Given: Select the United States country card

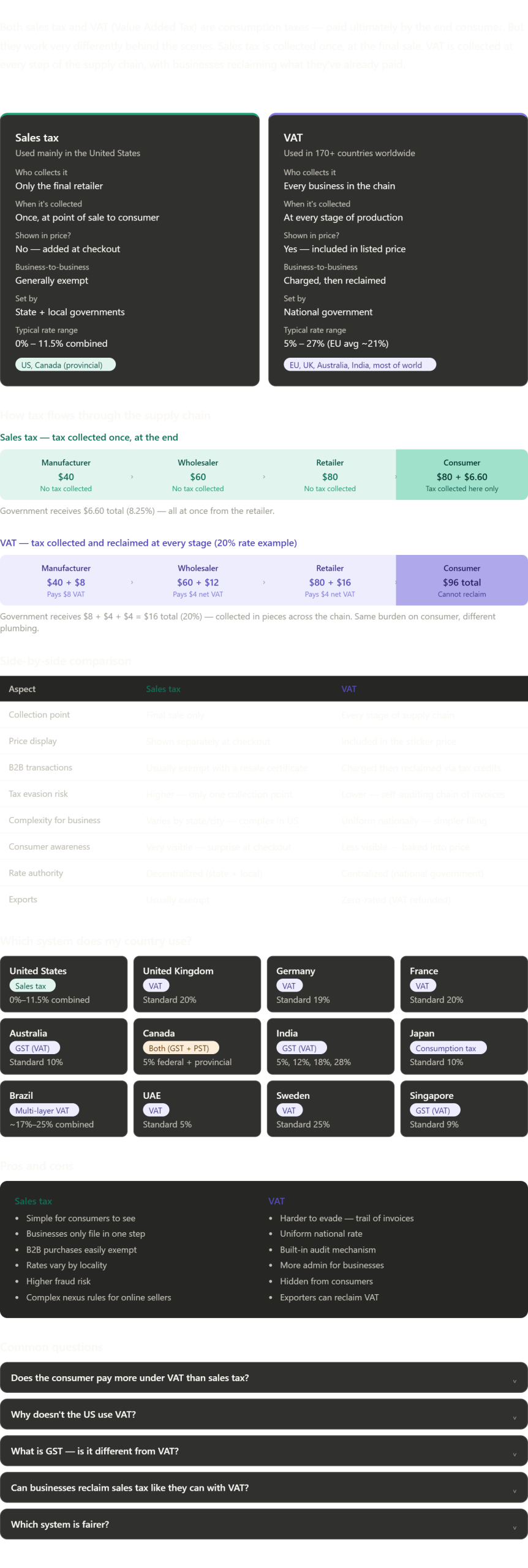Looking at the screenshot, I should pos(64,984).
